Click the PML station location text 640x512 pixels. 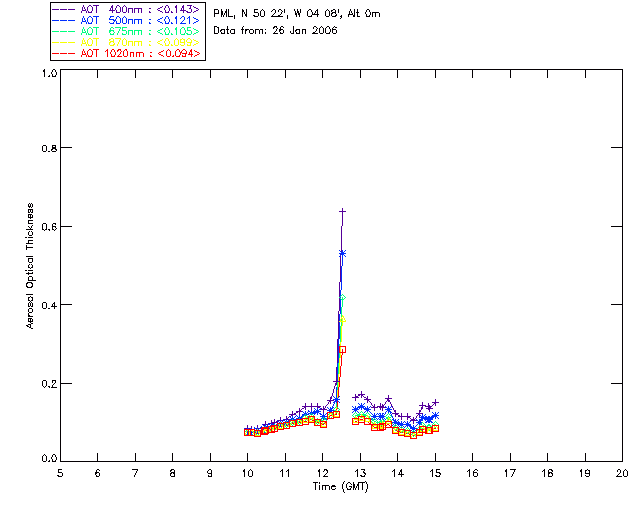pyautogui.click(x=297, y=13)
